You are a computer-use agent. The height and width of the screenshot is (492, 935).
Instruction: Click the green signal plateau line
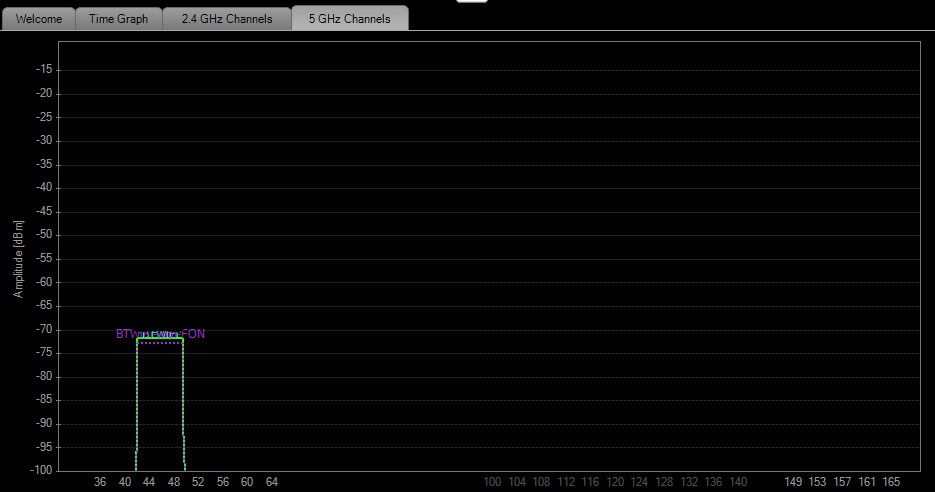[x=160, y=338]
